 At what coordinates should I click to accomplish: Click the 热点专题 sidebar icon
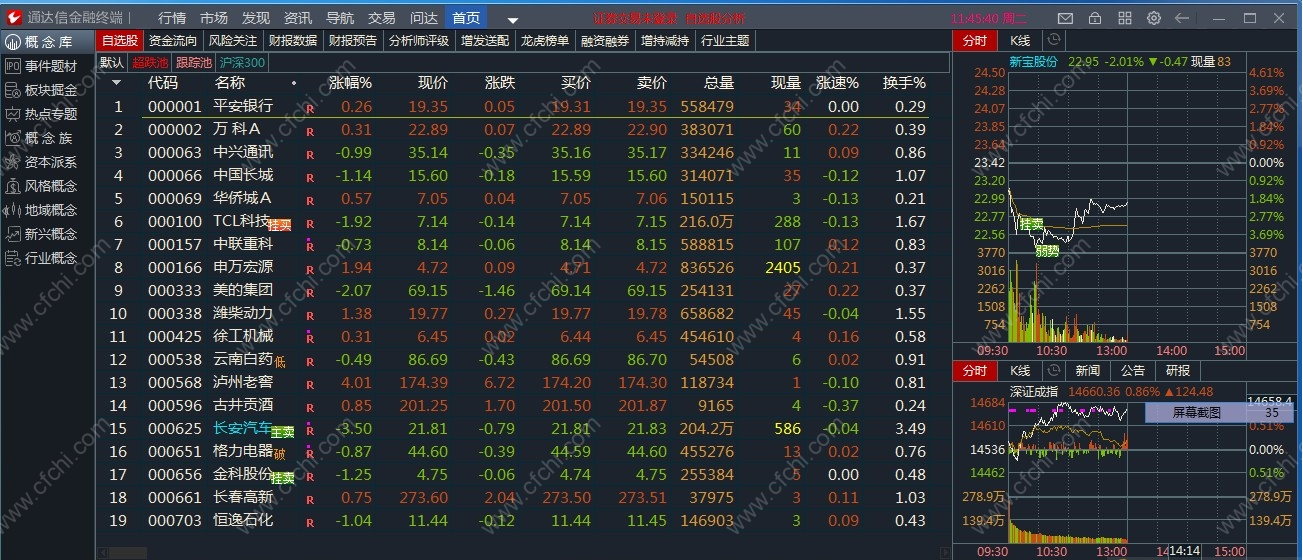tap(13, 114)
